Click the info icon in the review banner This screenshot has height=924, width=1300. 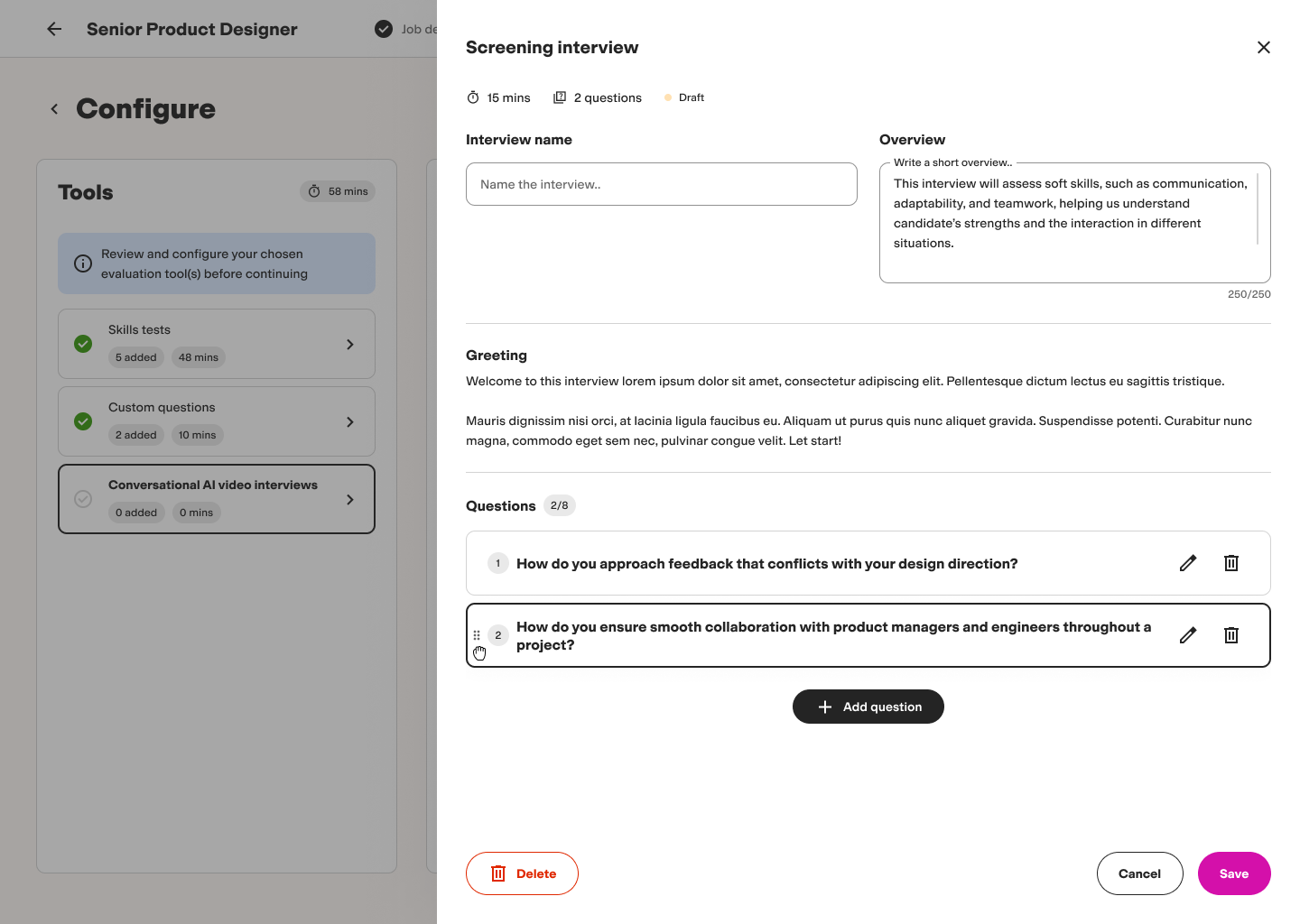(x=83, y=263)
